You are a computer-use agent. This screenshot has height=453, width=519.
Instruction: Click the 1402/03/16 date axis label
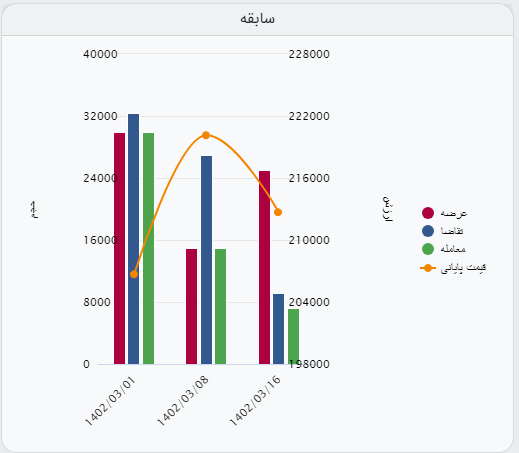255,400
